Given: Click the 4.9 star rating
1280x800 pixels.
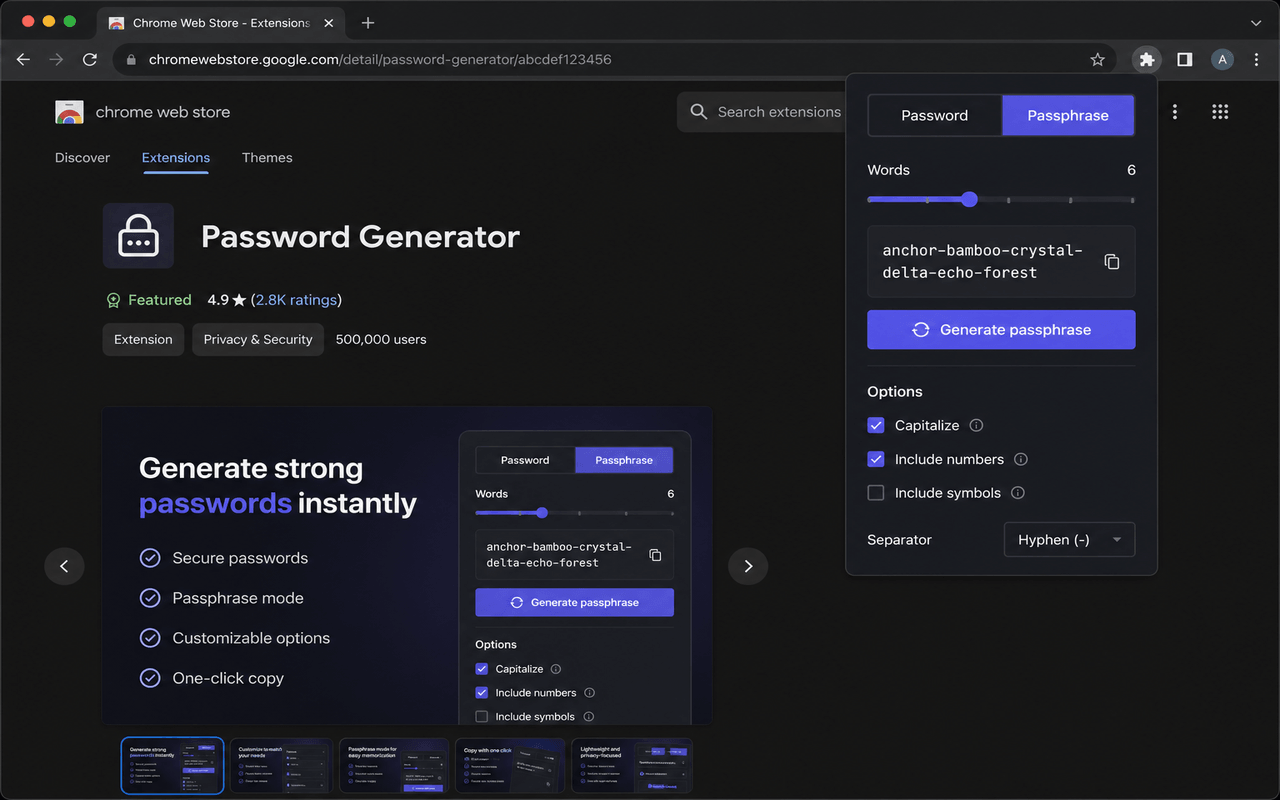Looking at the screenshot, I should point(226,300).
